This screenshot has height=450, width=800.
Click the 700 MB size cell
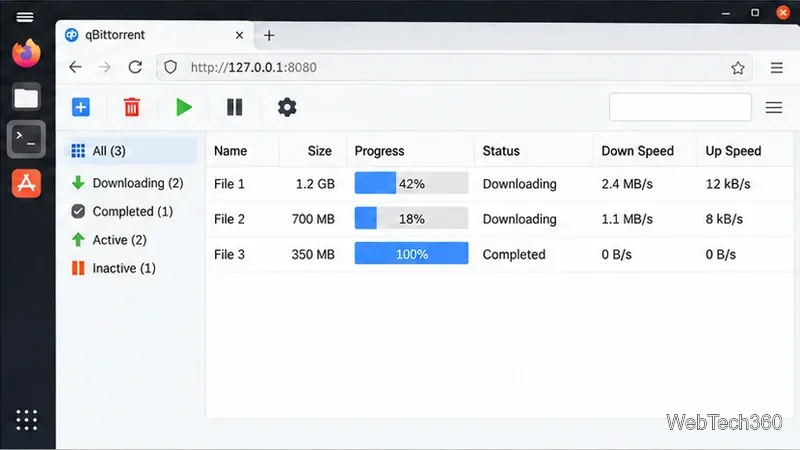[313, 219]
